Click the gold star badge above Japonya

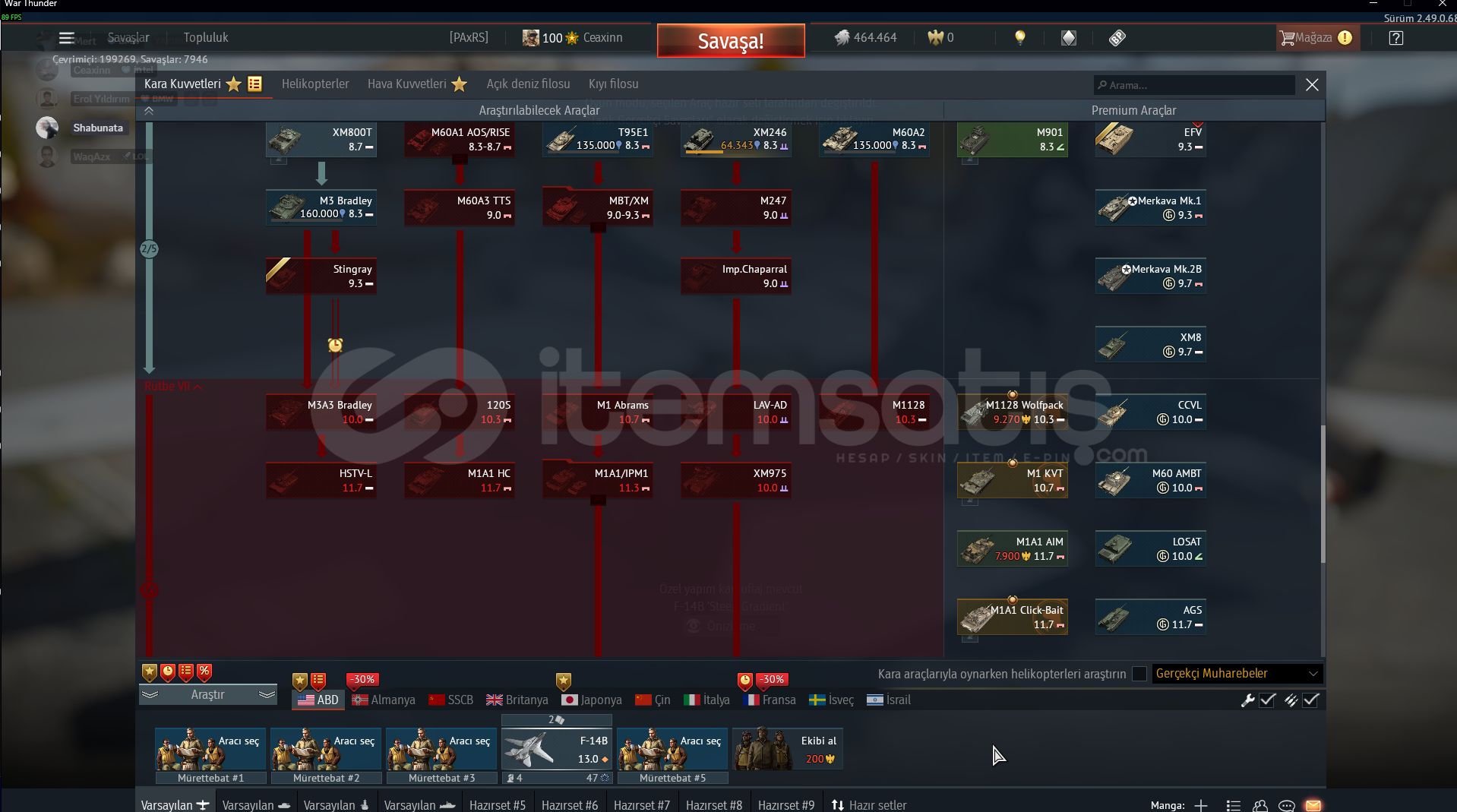coord(563,681)
